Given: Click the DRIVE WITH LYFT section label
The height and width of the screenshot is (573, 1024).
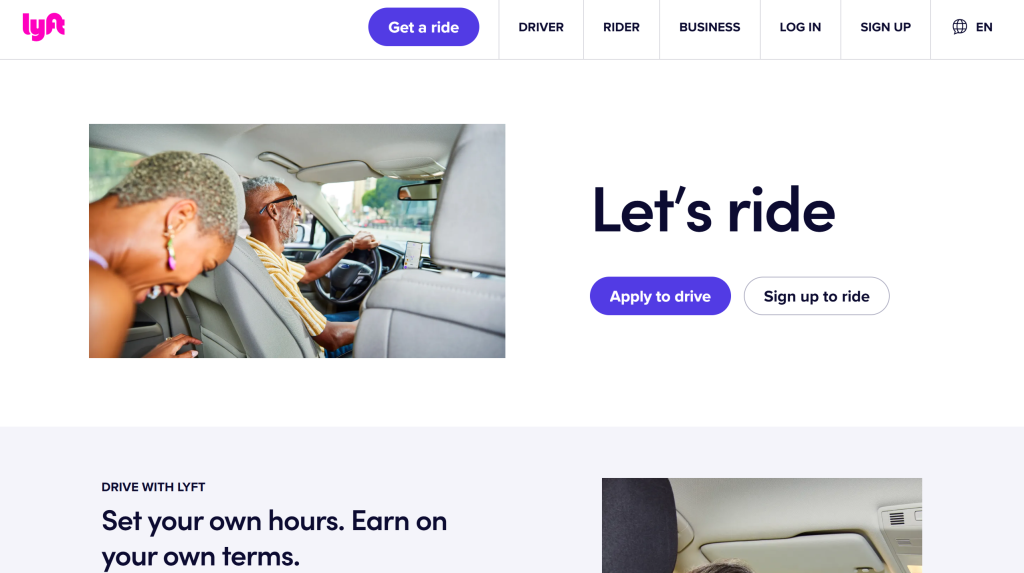Looking at the screenshot, I should tap(153, 487).
